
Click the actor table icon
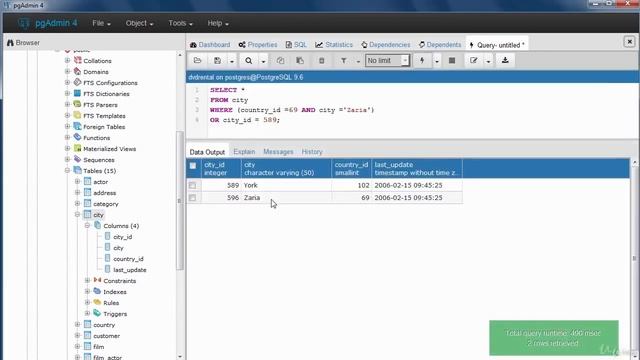[87, 182]
